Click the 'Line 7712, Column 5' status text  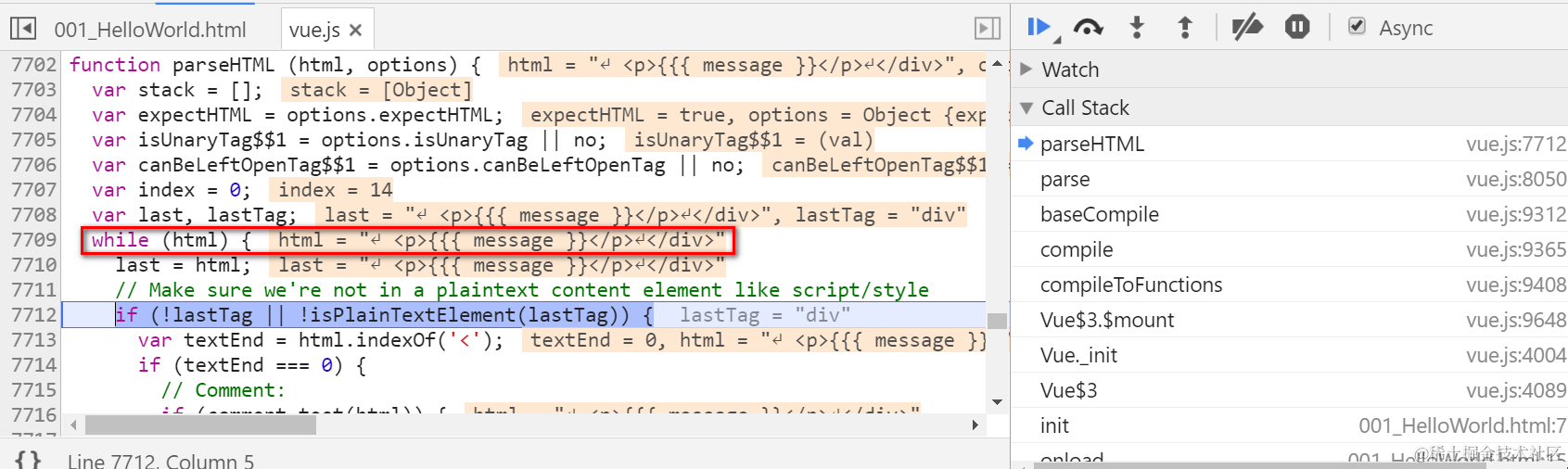[x=160, y=461]
